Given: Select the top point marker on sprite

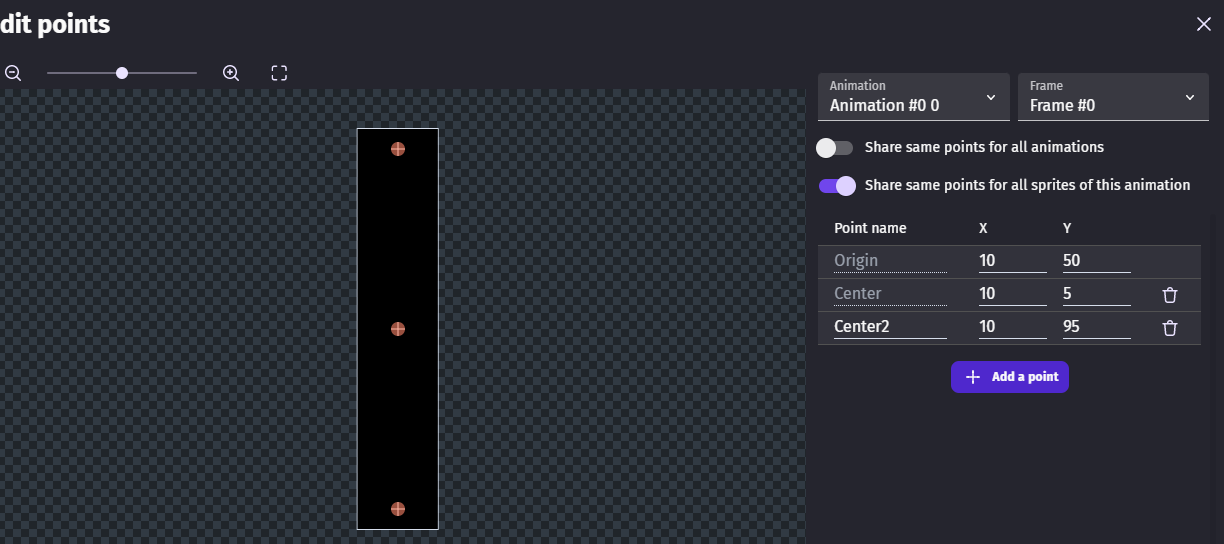Looking at the screenshot, I should click(398, 149).
